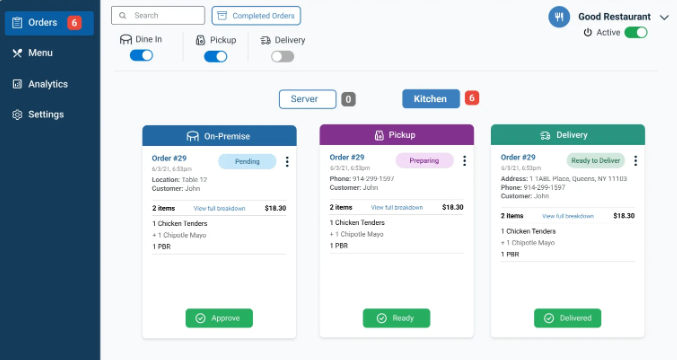Click the Menu utensils icon in sidebar
The width and height of the screenshot is (677, 360).
(17, 53)
